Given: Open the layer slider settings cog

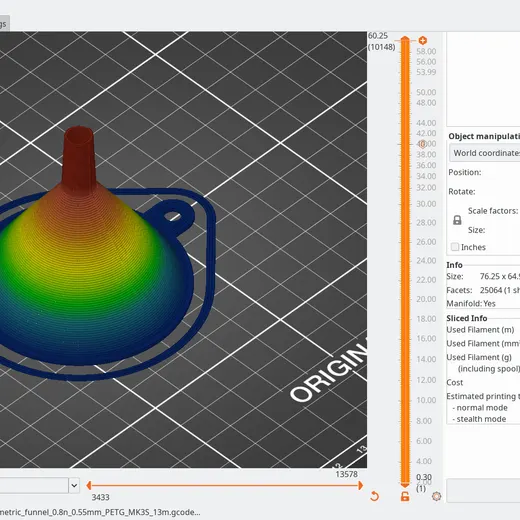Looking at the screenshot, I should 436,496.
